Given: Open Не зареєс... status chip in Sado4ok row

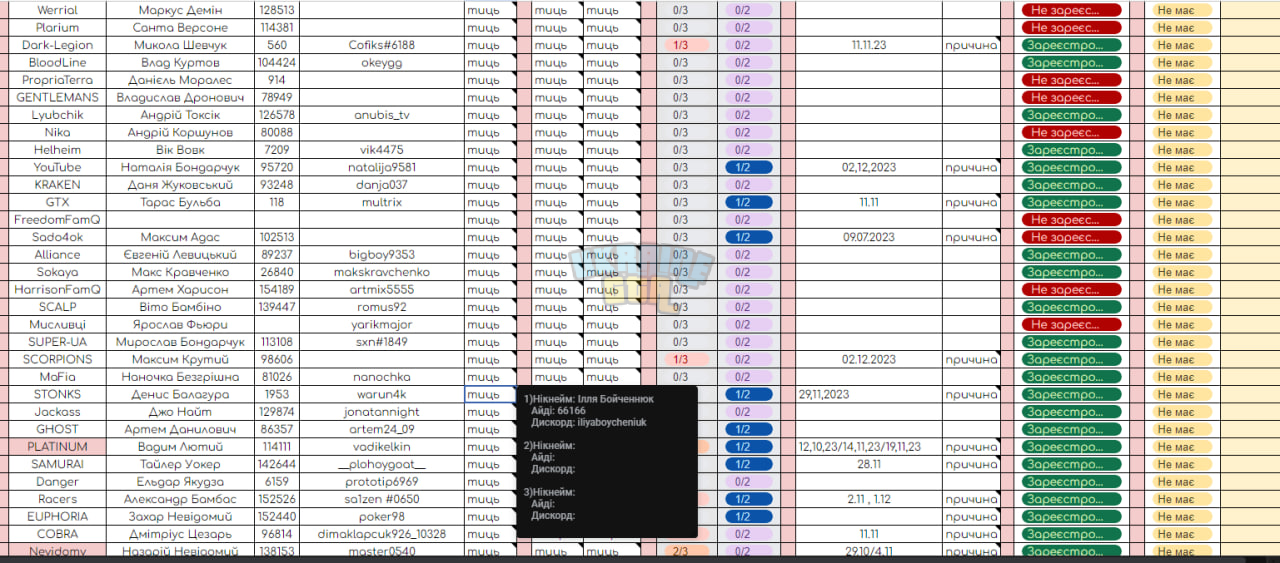Looking at the screenshot, I should pos(1071,237).
